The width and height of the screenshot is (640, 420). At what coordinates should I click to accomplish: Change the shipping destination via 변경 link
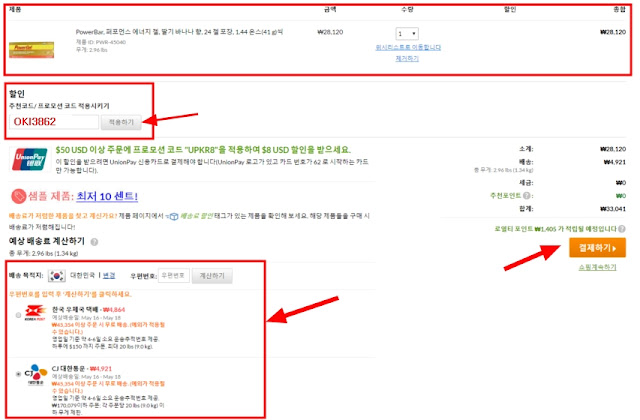tap(109, 276)
